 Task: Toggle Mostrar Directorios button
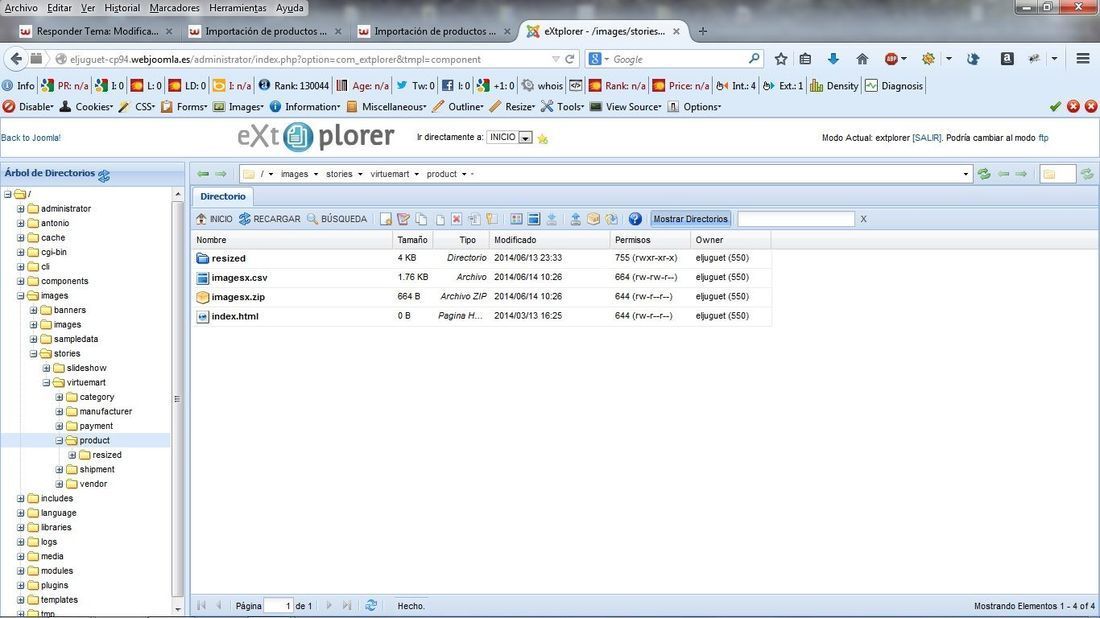pyautogui.click(x=690, y=219)
